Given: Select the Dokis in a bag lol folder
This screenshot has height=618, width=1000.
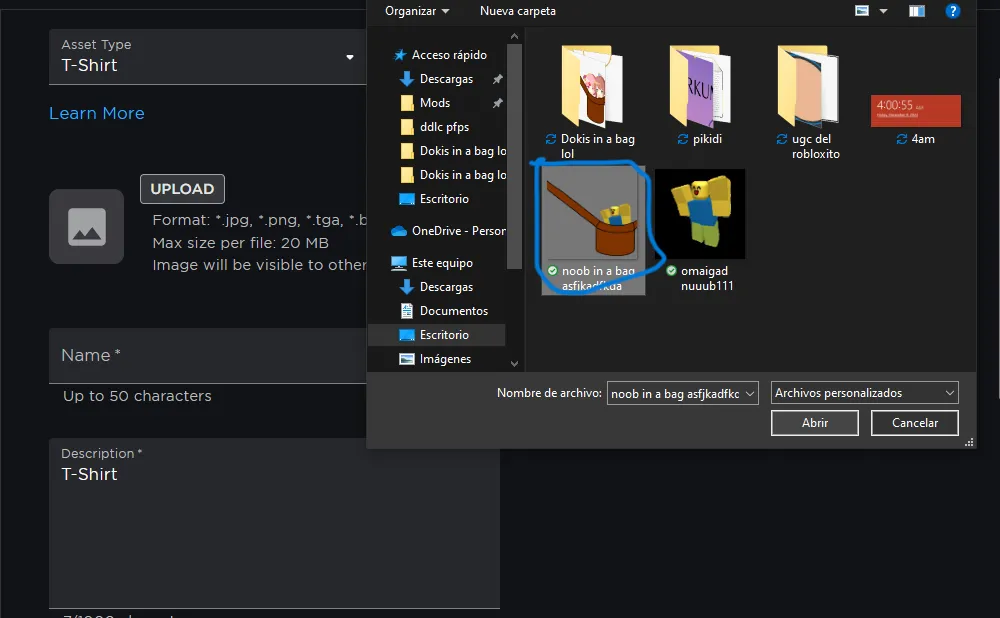Looking at the screenshot, I should 591,103.
